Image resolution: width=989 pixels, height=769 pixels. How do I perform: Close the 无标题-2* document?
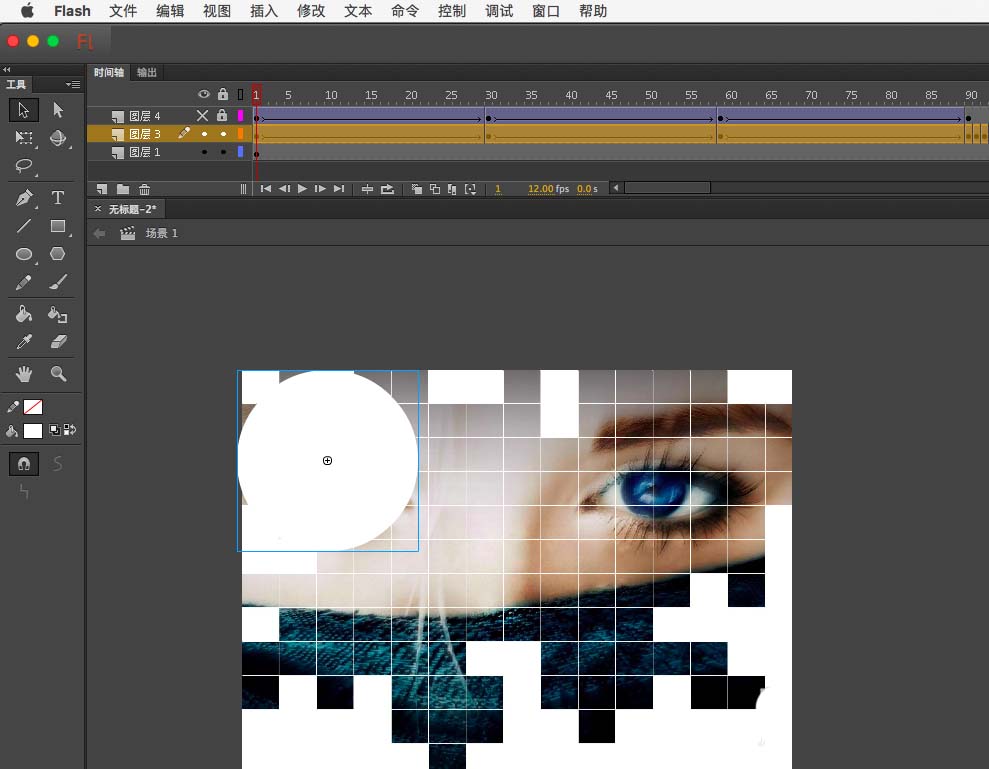98,208
